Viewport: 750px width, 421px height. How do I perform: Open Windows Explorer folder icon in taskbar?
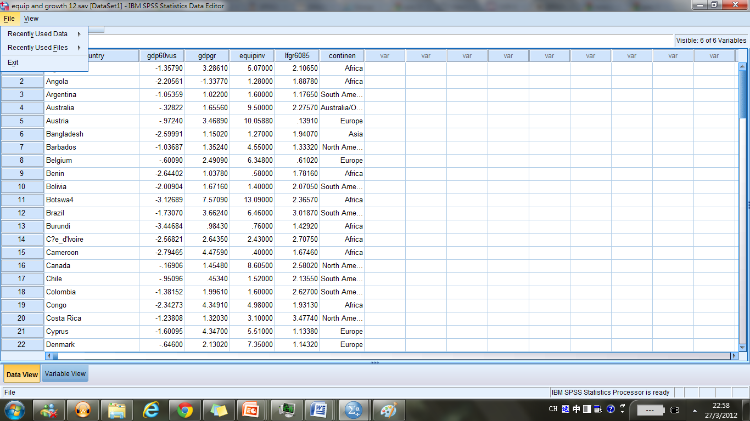pyautogui.click(x=117, y=409)
